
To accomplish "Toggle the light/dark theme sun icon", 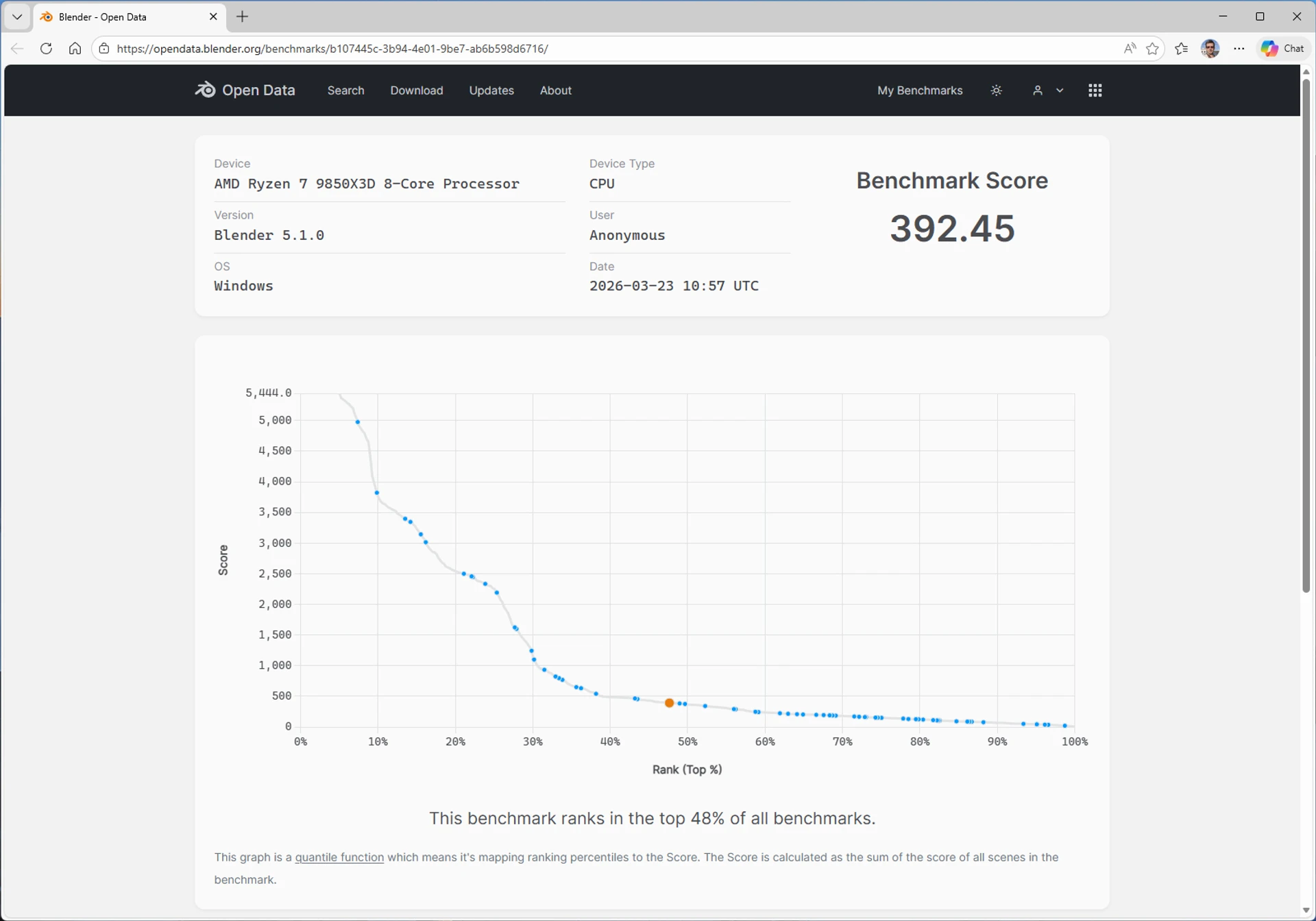I will tap(997, 90).
